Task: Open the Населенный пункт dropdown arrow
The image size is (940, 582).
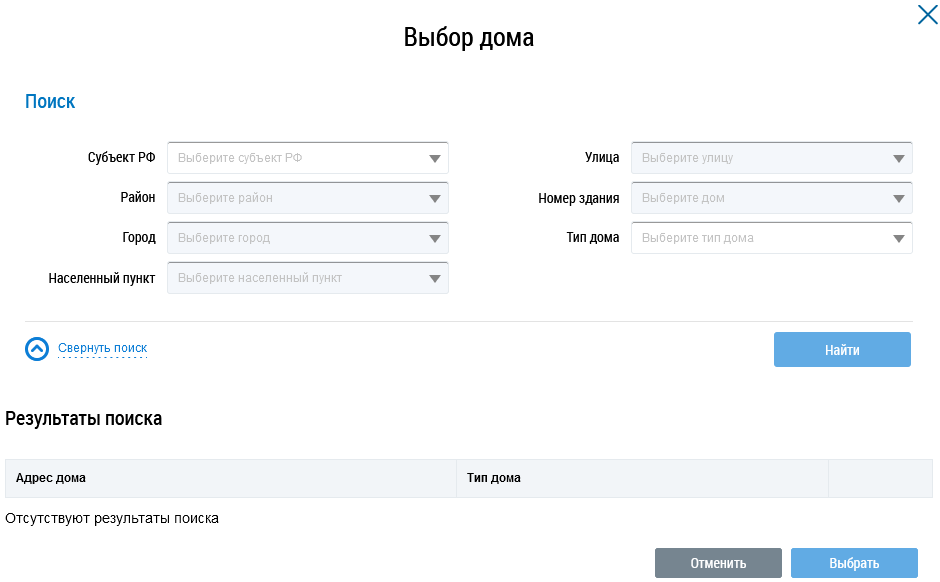Action: pos(434,278)
